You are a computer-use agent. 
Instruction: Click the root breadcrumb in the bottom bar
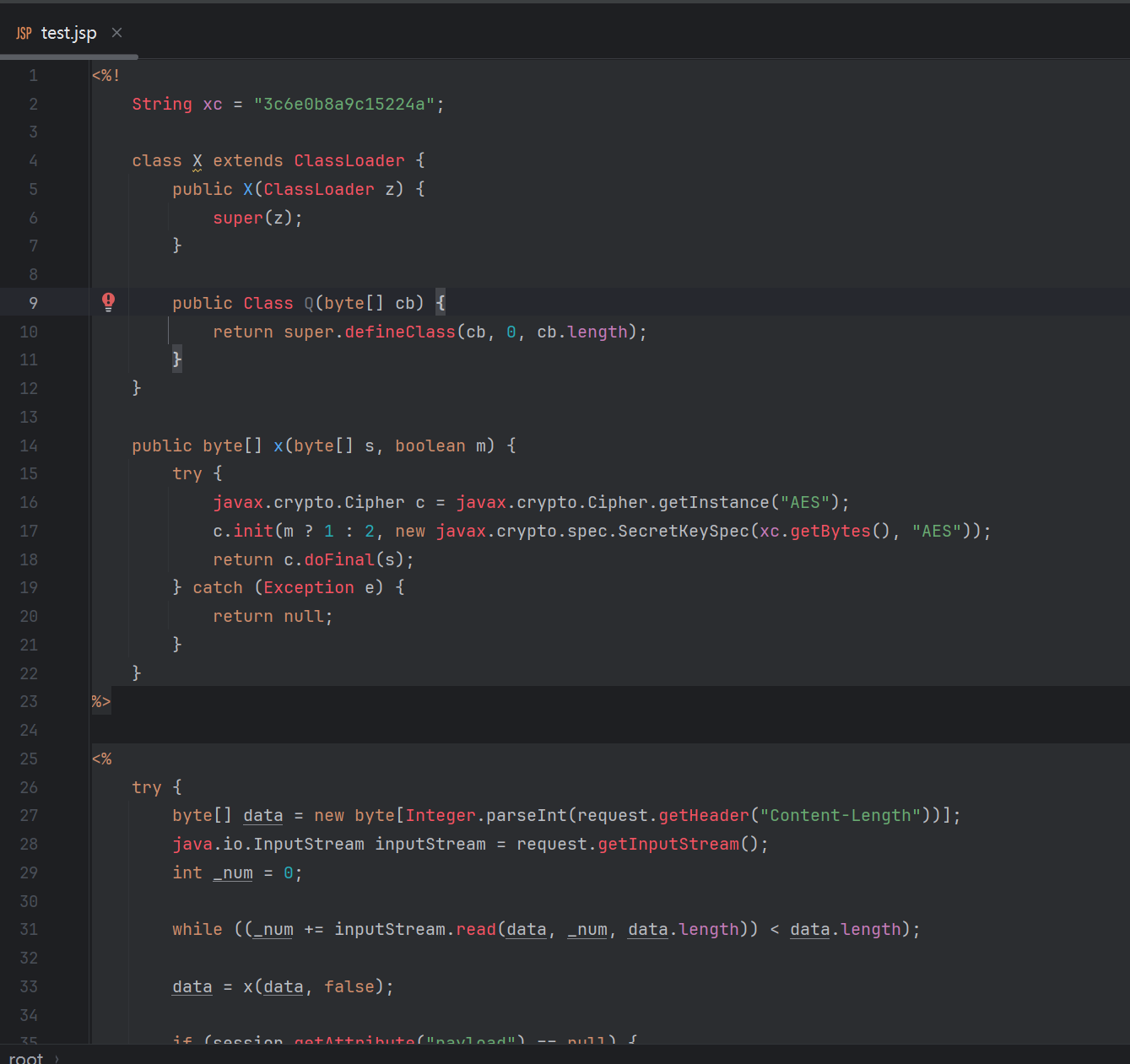pyautogui.click(x=25, y=1058)
